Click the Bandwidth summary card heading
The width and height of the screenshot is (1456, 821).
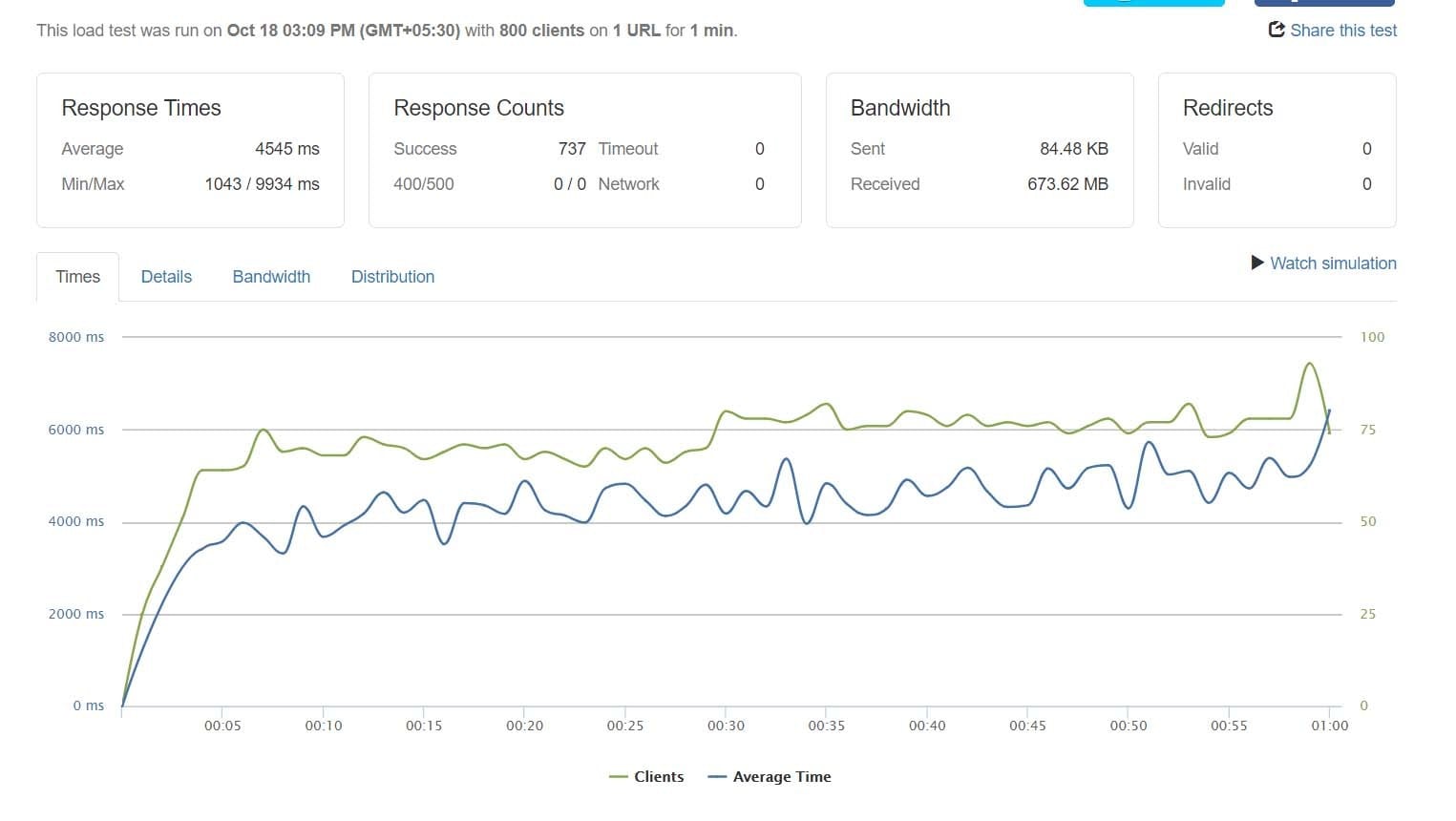point(900,108)
